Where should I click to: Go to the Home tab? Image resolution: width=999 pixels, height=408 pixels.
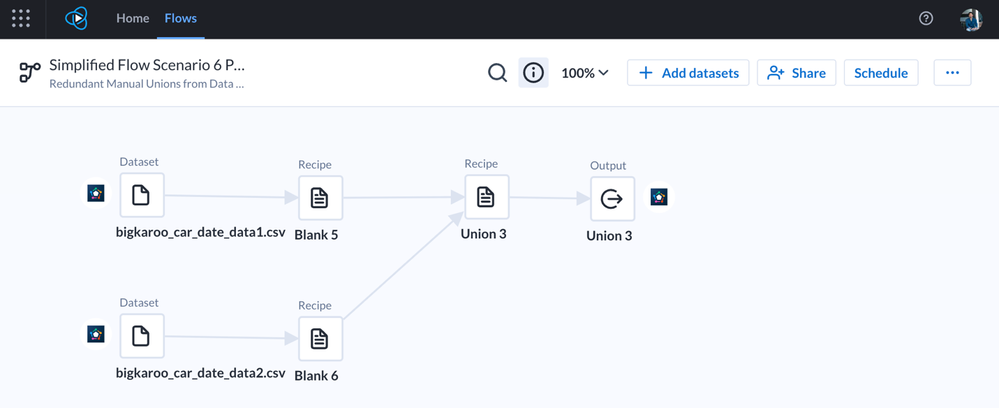click(x=132, y=18)
